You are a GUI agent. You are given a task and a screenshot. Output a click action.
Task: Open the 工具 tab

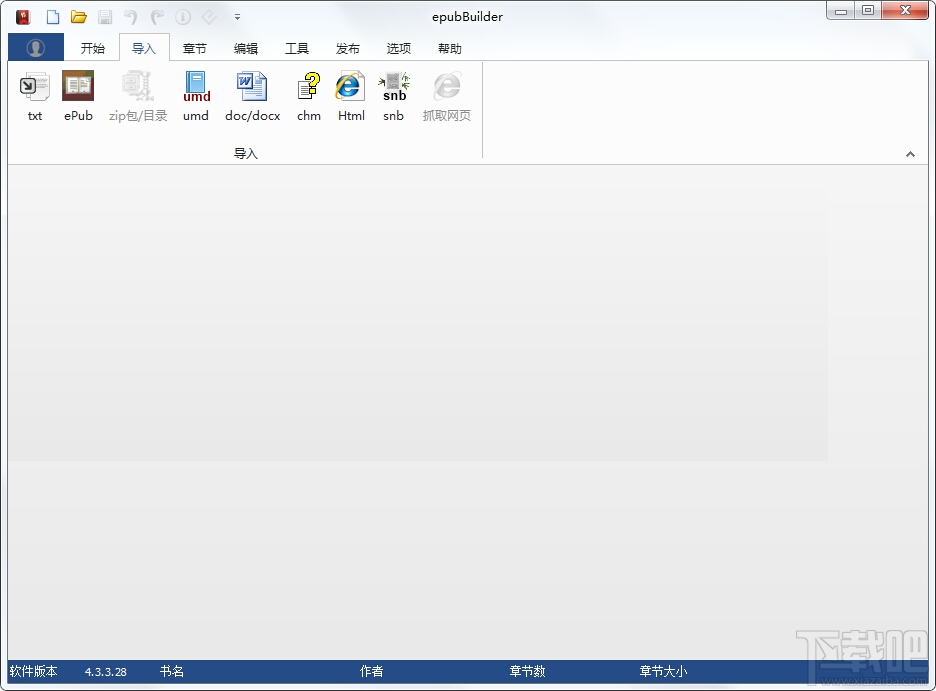click(297, 48)
